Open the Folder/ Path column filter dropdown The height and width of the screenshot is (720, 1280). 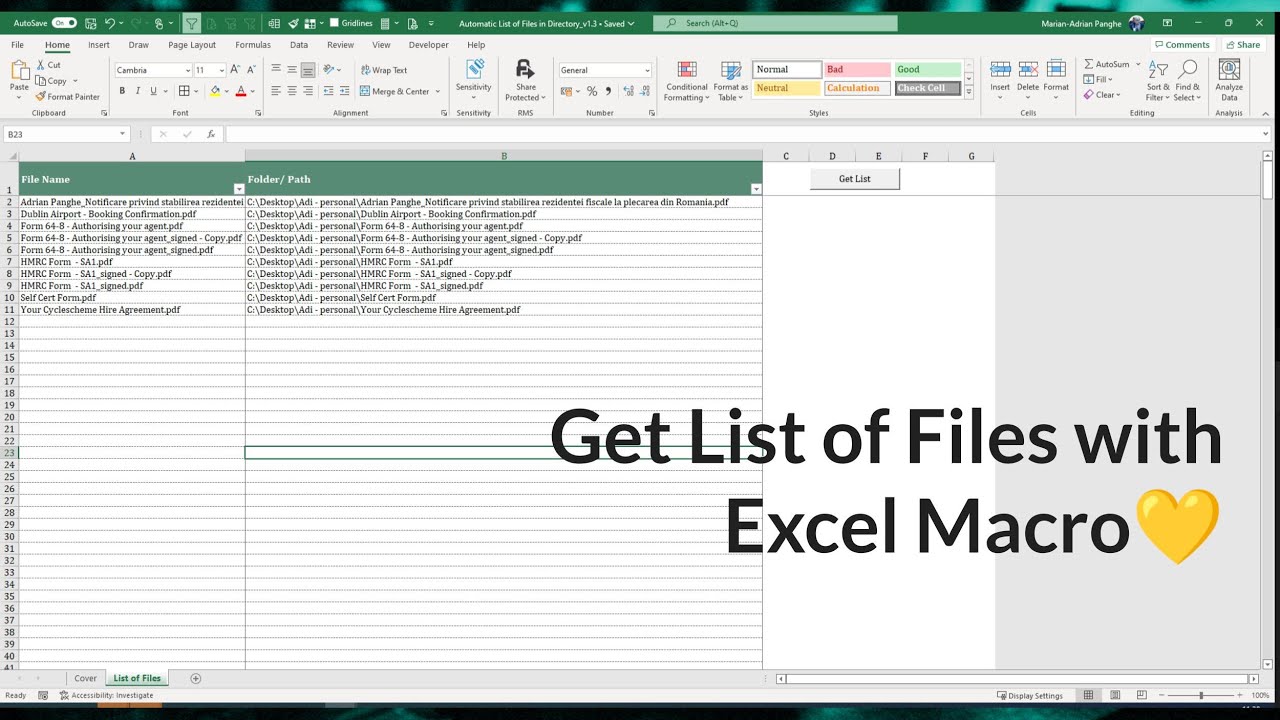point(756,189)
